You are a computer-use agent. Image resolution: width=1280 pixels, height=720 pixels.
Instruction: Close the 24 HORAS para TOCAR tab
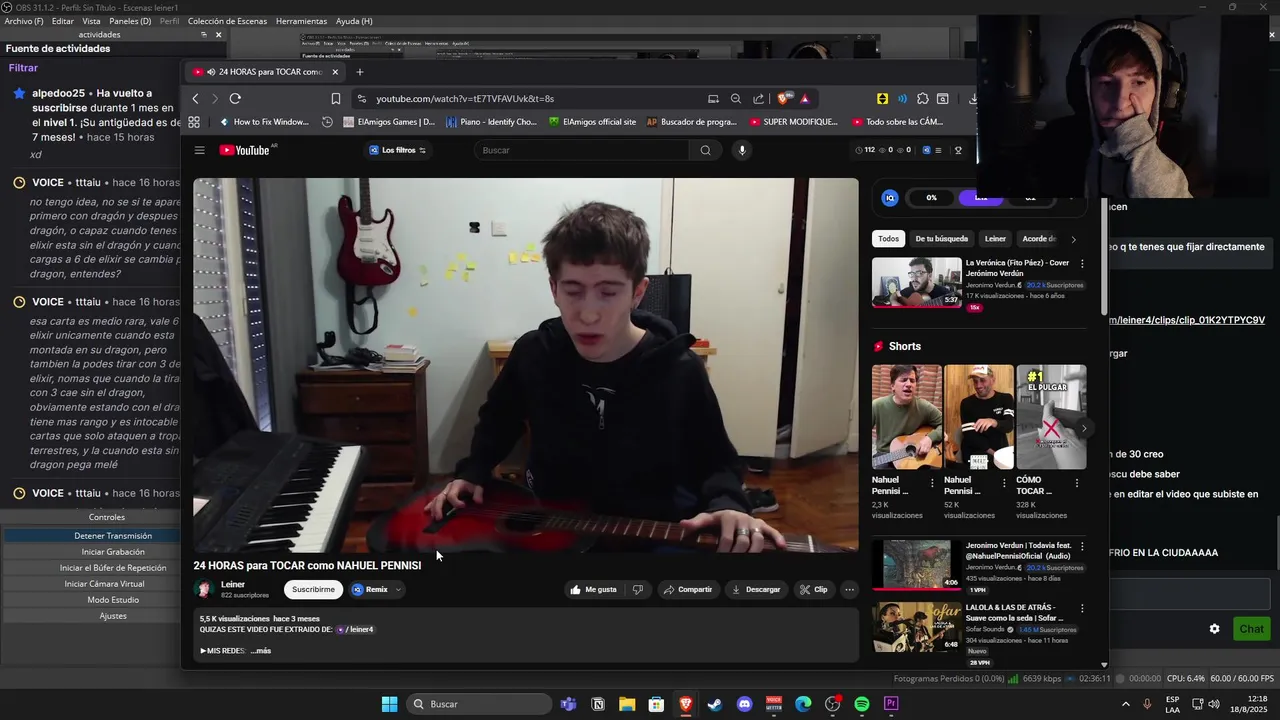(x=335, y=72)
